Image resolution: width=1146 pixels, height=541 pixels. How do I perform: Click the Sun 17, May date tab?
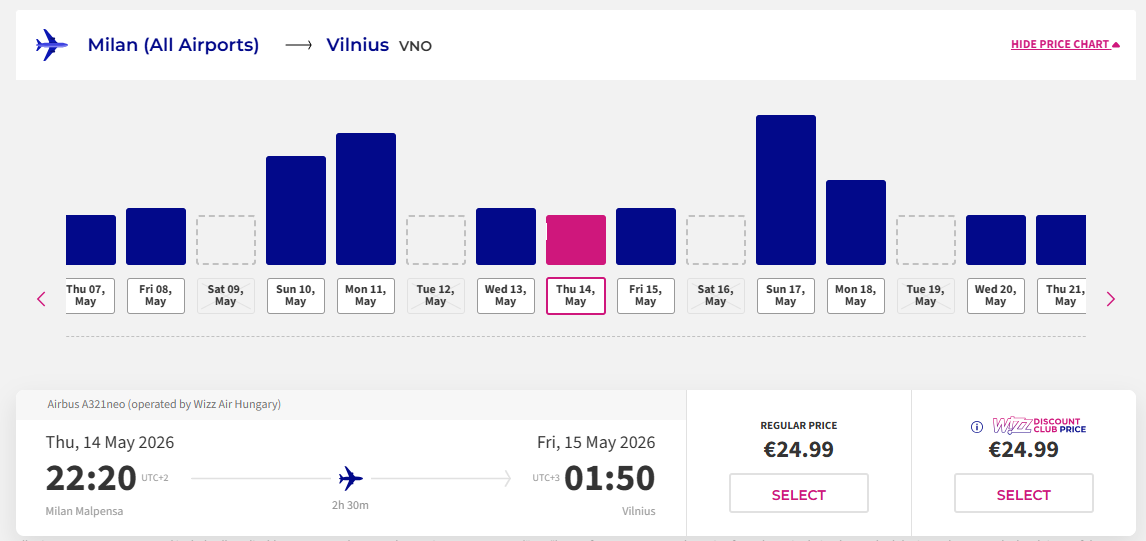(786, 295)
